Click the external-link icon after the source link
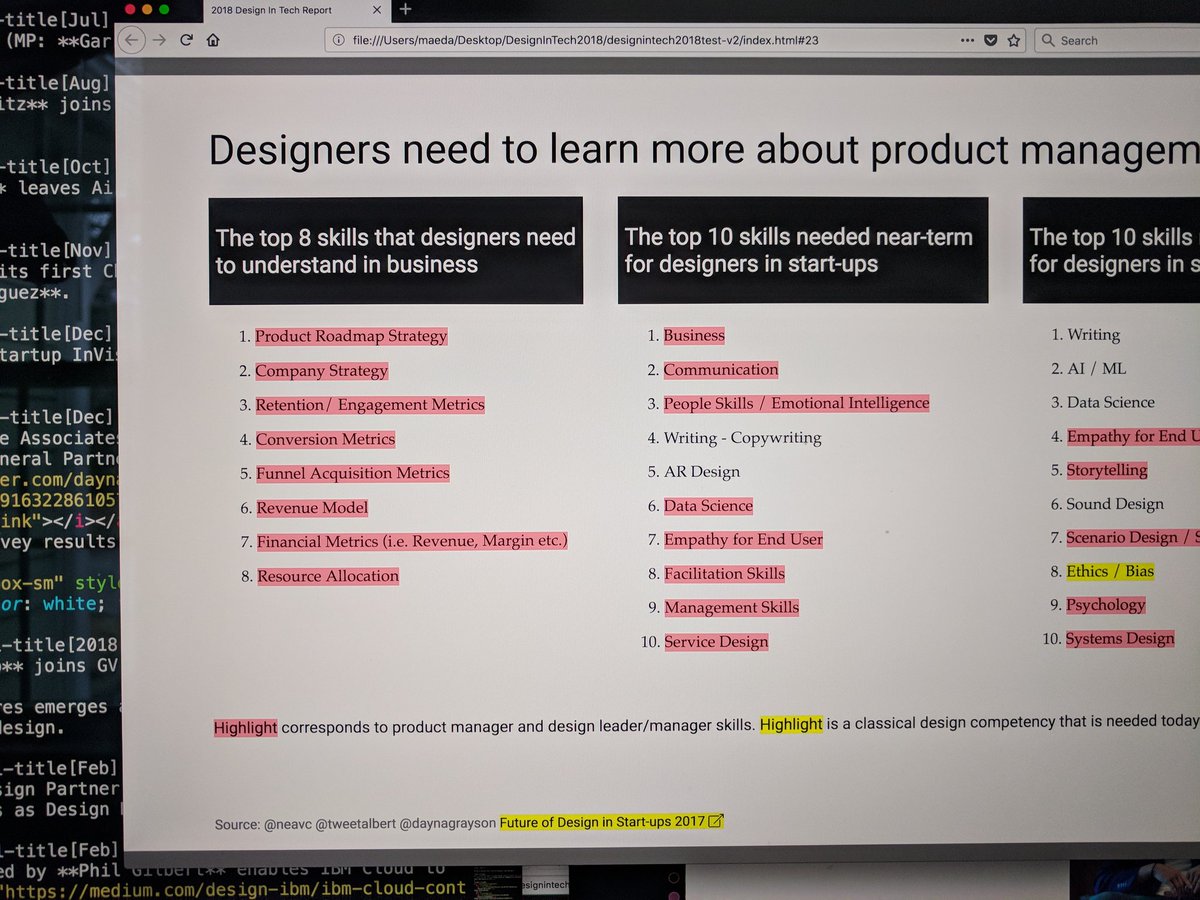The height and width of the screenshot is (900, 1200). pos(714,820)
